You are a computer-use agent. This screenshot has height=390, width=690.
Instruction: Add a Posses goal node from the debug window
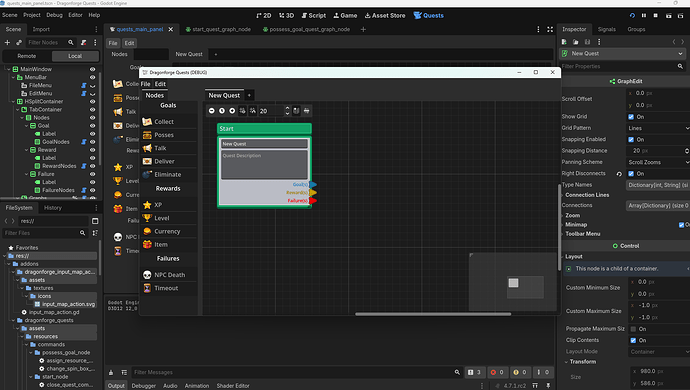click(x=169, y=135)
